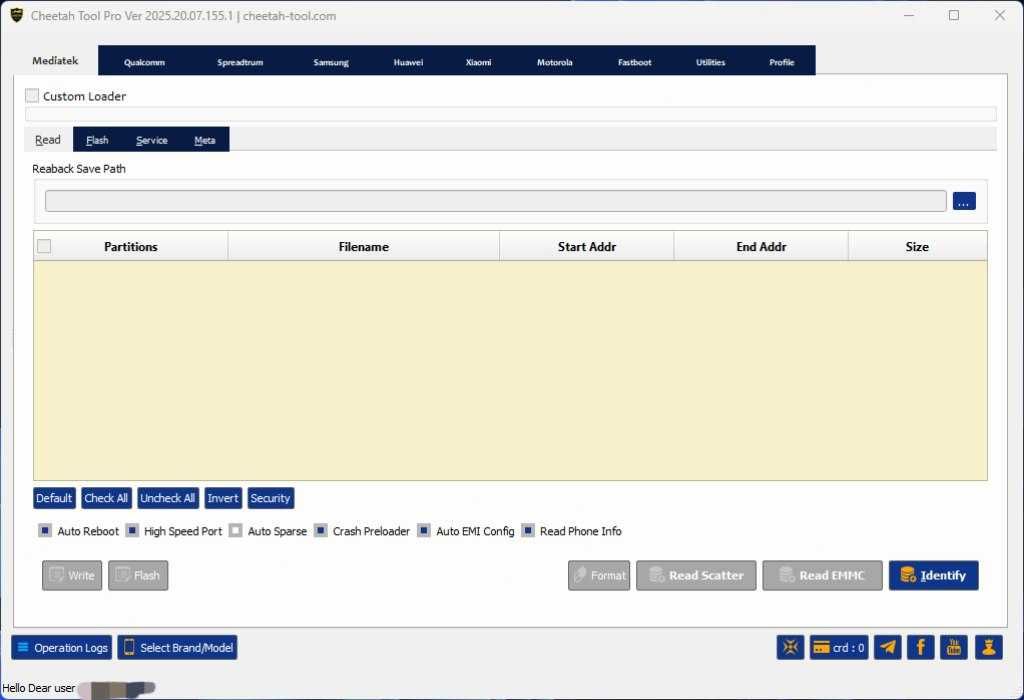
Task: Open the Meta sub-tab
Action: pos(204,140)
